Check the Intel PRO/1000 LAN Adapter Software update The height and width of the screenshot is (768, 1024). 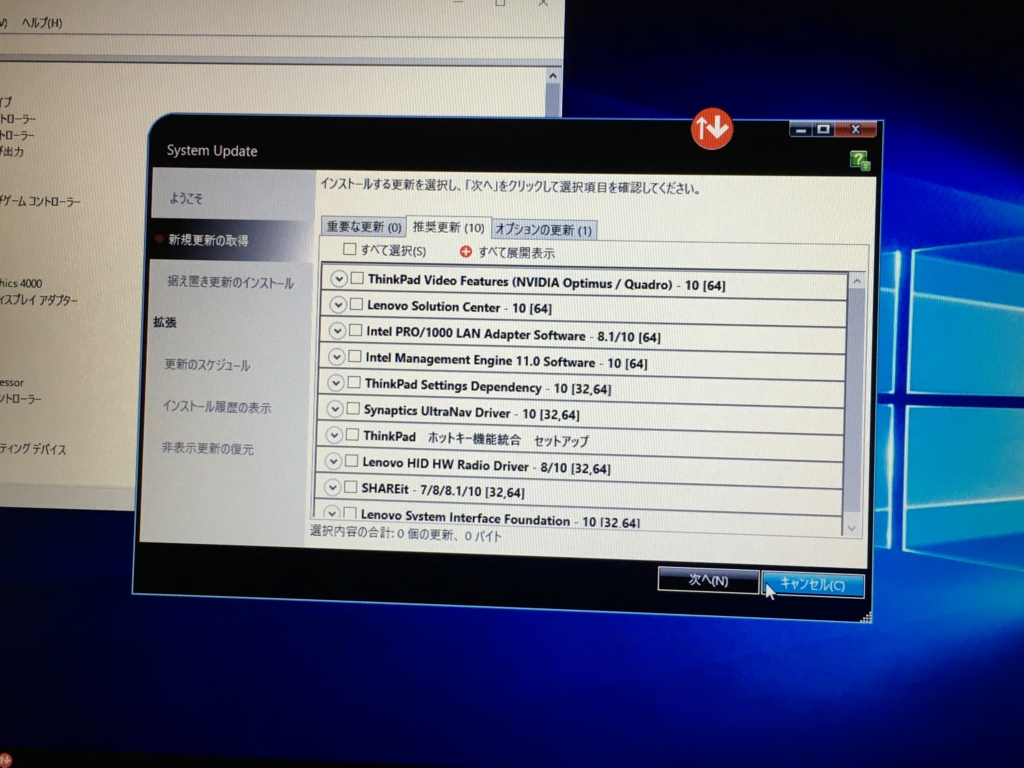[355, 331]
